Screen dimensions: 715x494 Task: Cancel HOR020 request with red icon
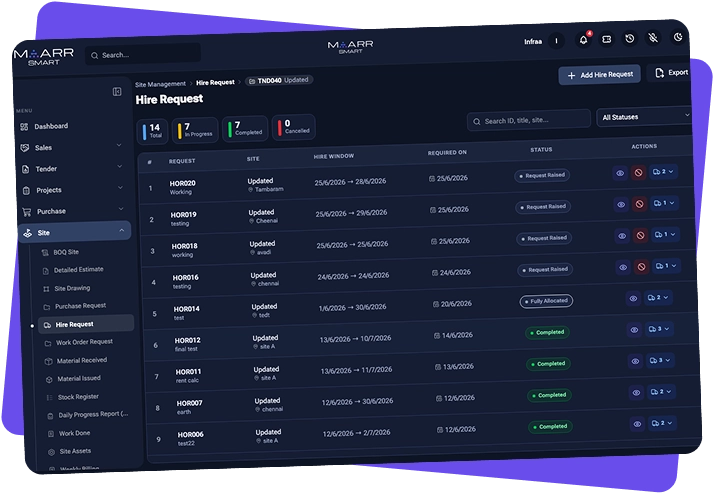tap(638, 172)
